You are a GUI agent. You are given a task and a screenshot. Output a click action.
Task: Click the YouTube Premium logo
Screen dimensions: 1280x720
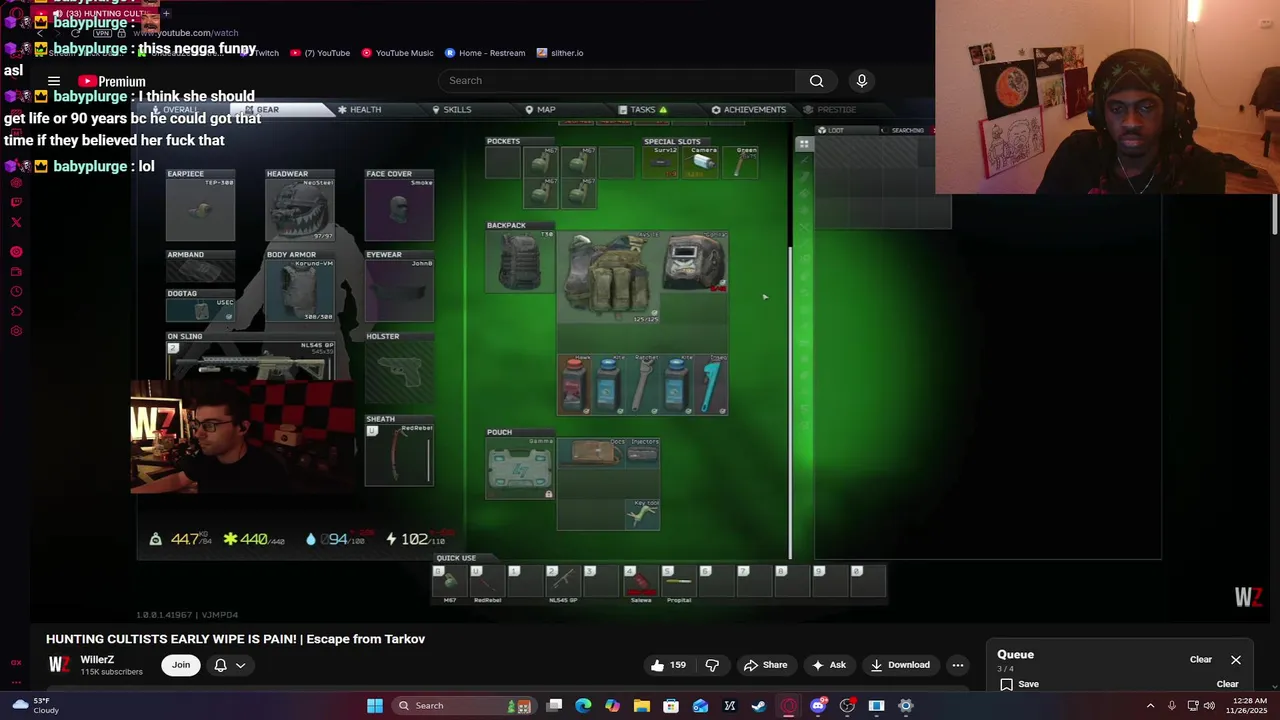coord(112,81)
